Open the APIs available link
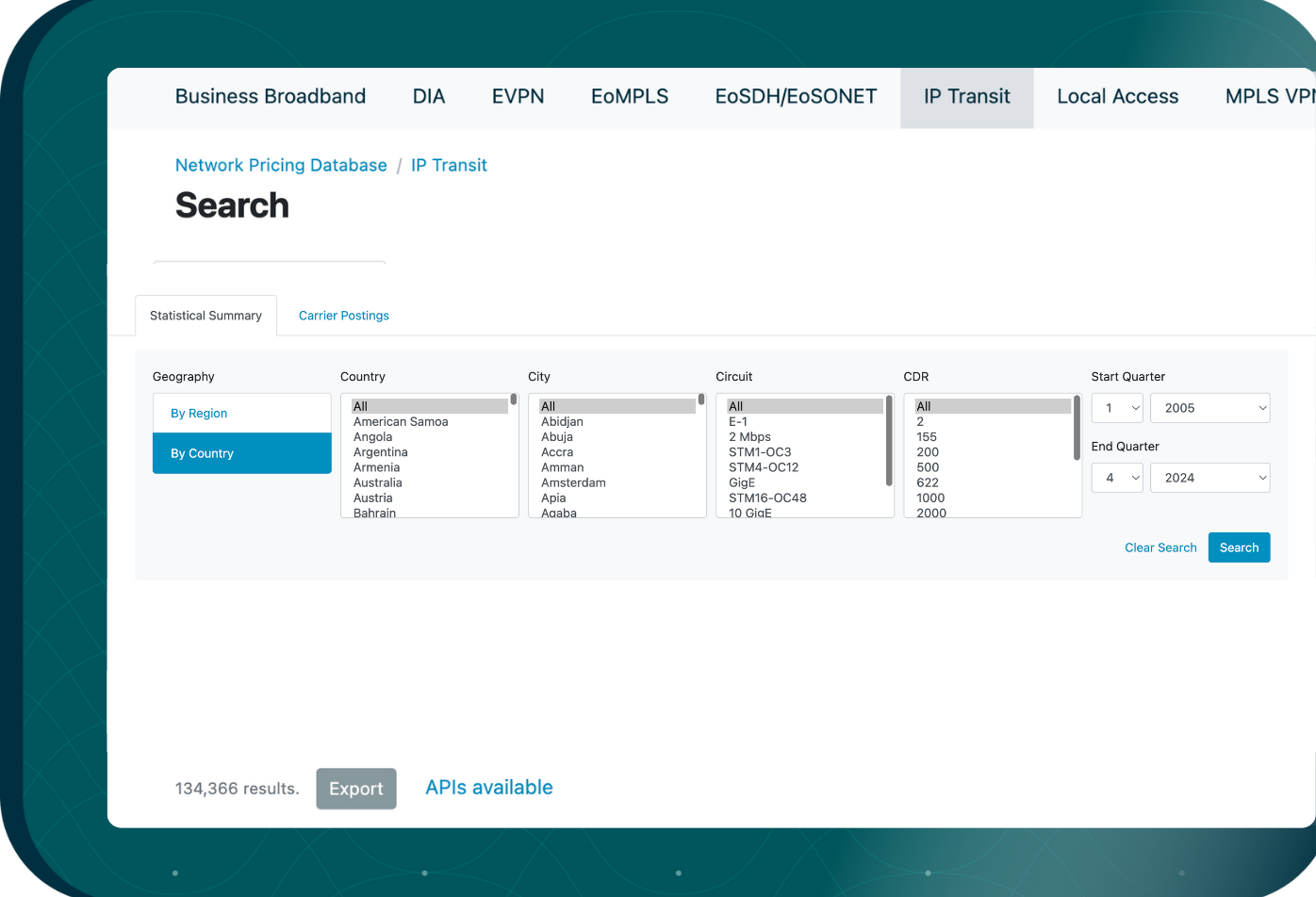Viewport: 1316px width, 897px height. (488, 788)
